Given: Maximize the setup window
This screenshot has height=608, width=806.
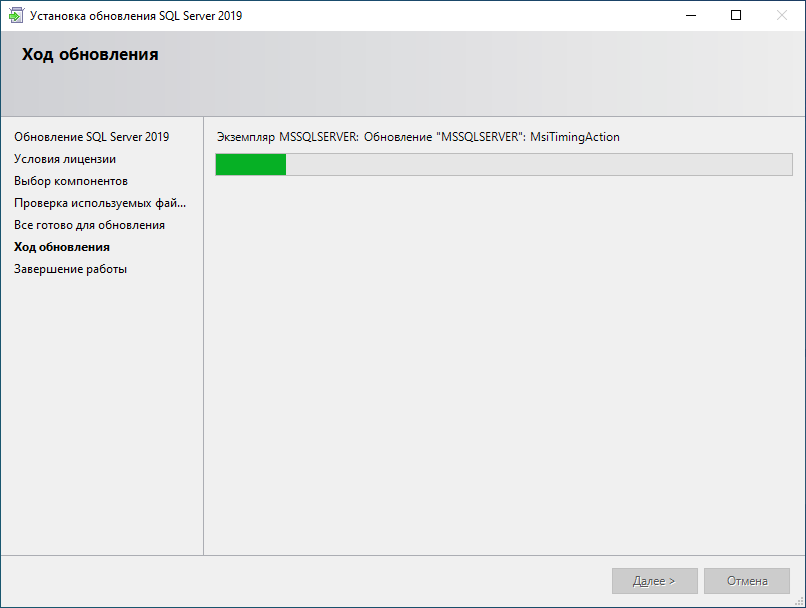Looking at the screenshot, I should 736,15.
